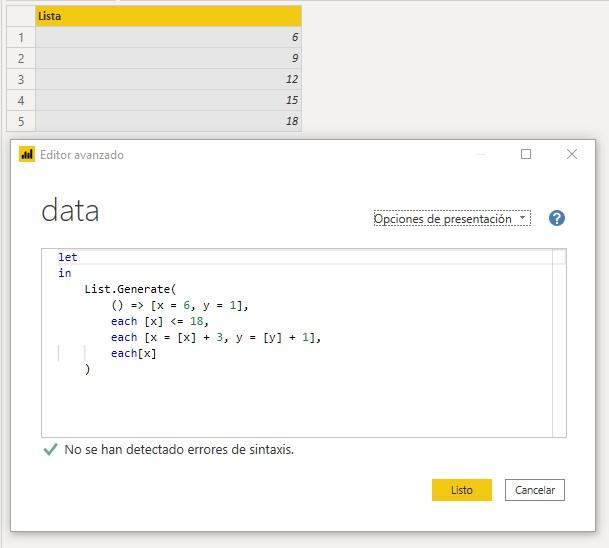Open the Opciones de presentación dropdown

click(x=451, y=219)
